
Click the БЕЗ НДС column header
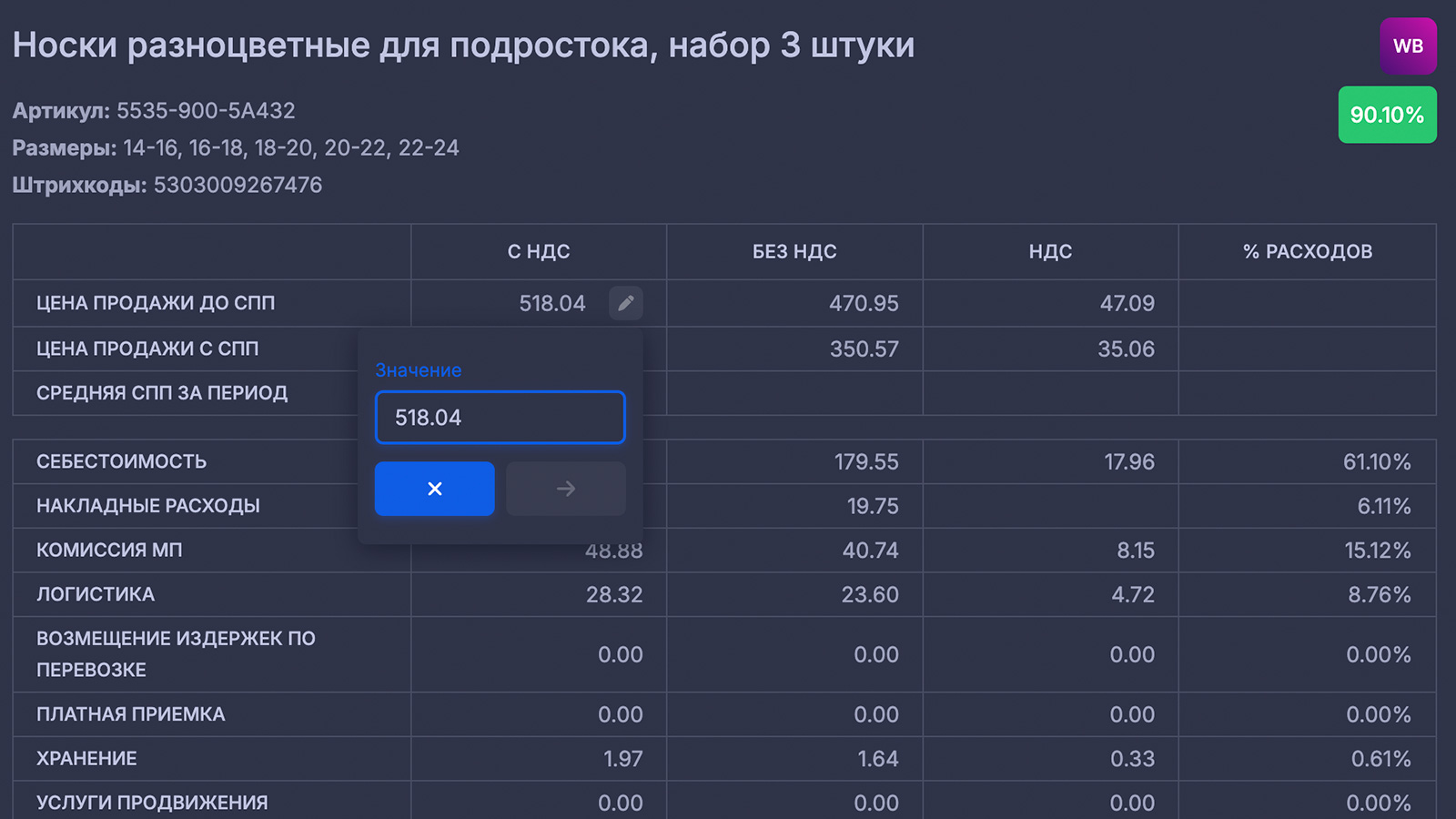pyautogui.click(x=794, y=252)
